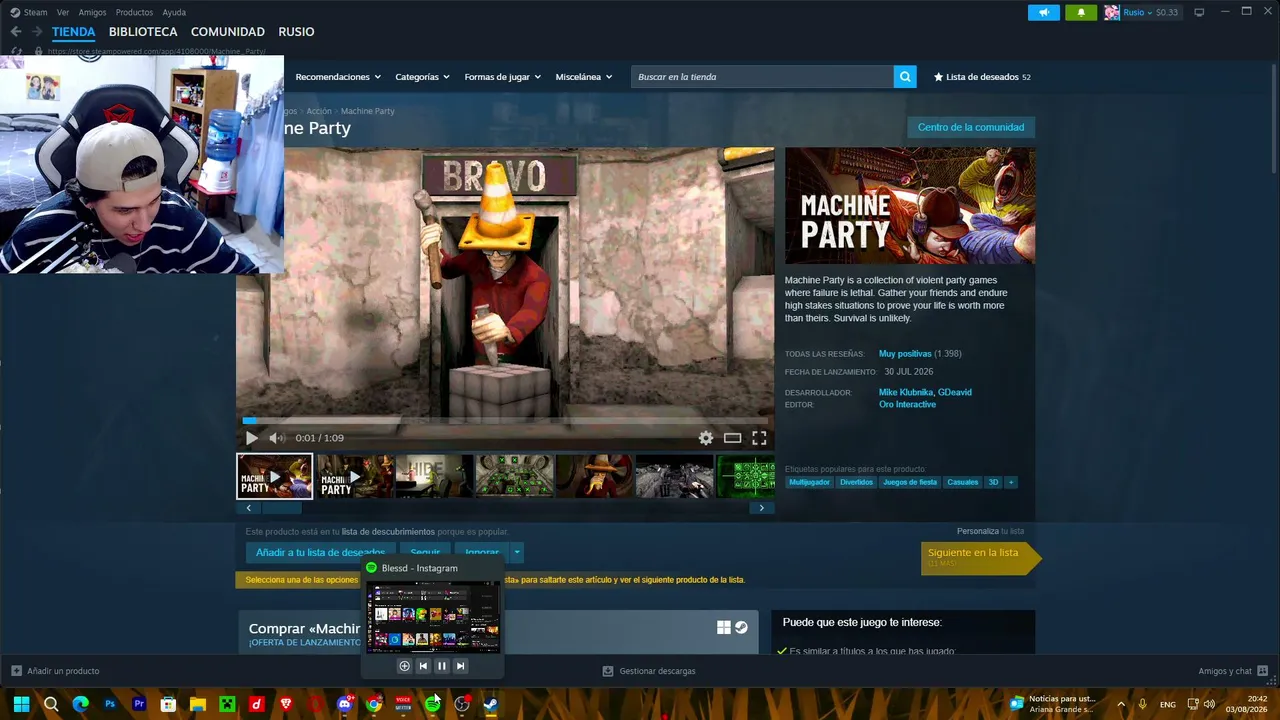Pause Spotify playback in preview popup
This screenshot has width=1280, height=720.
pyautogui.click(x=442, y=666)
